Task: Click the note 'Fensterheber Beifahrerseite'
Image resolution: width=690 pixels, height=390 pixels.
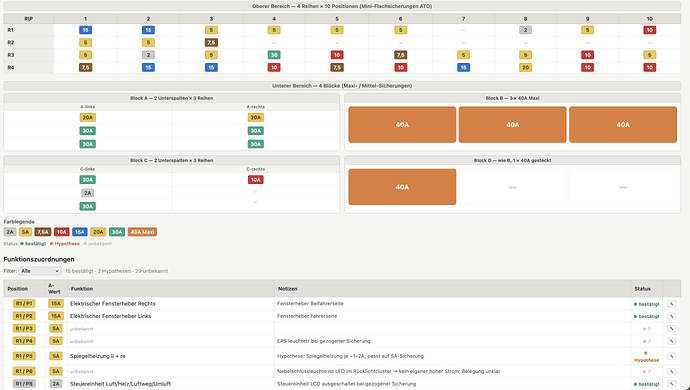Action: tap(310, 304)
